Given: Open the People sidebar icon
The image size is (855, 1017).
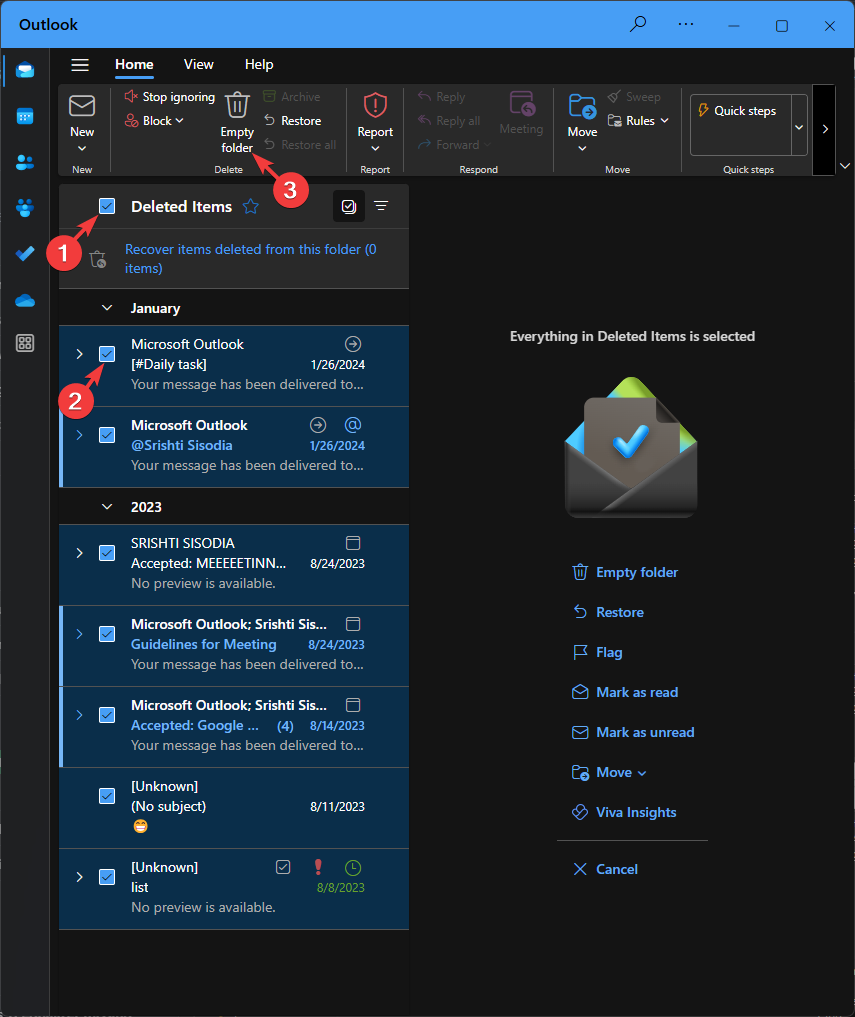Looking at the screenshot, I should (25, 162).
